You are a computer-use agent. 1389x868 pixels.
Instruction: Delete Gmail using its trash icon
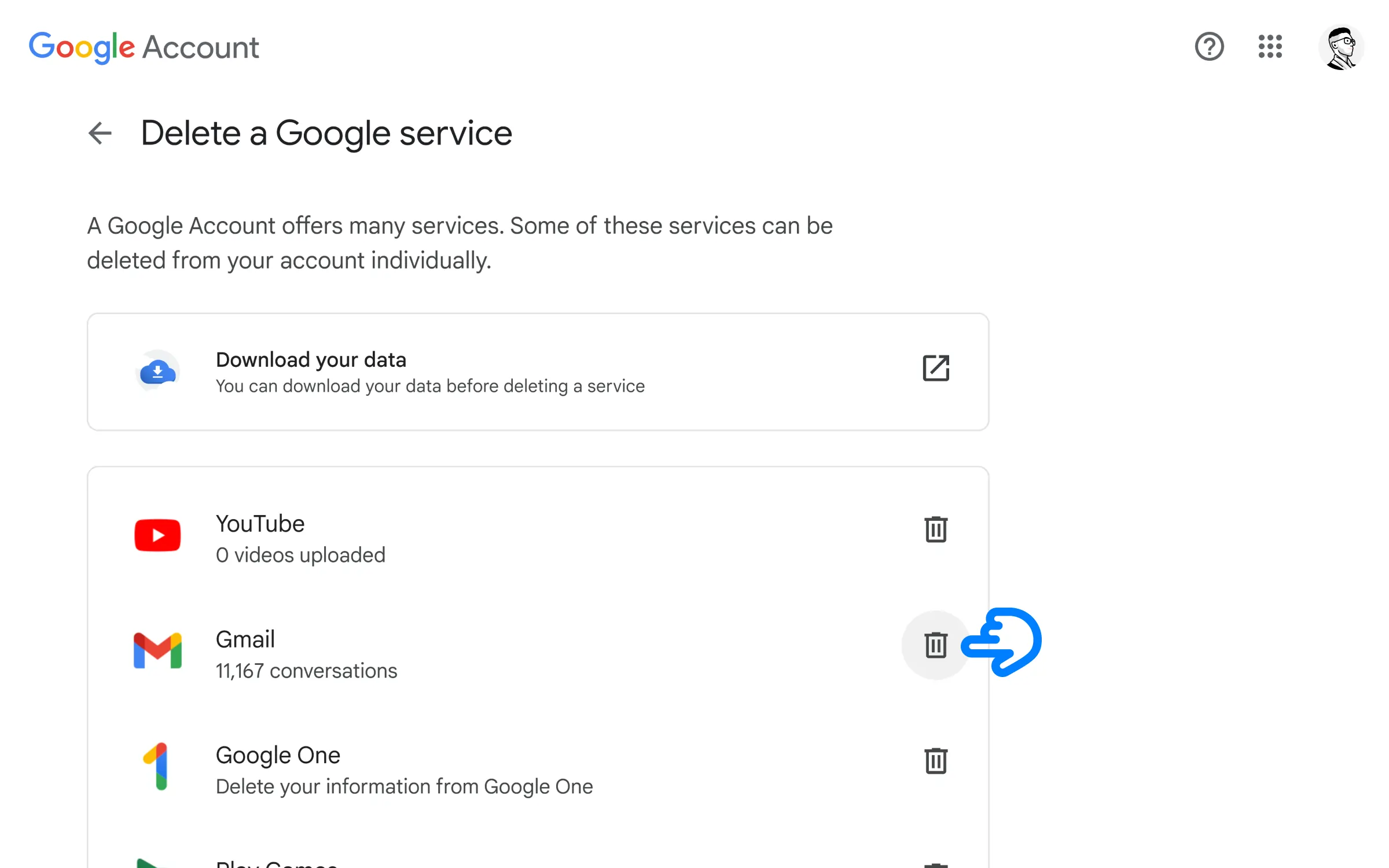[x=936, y=645]
